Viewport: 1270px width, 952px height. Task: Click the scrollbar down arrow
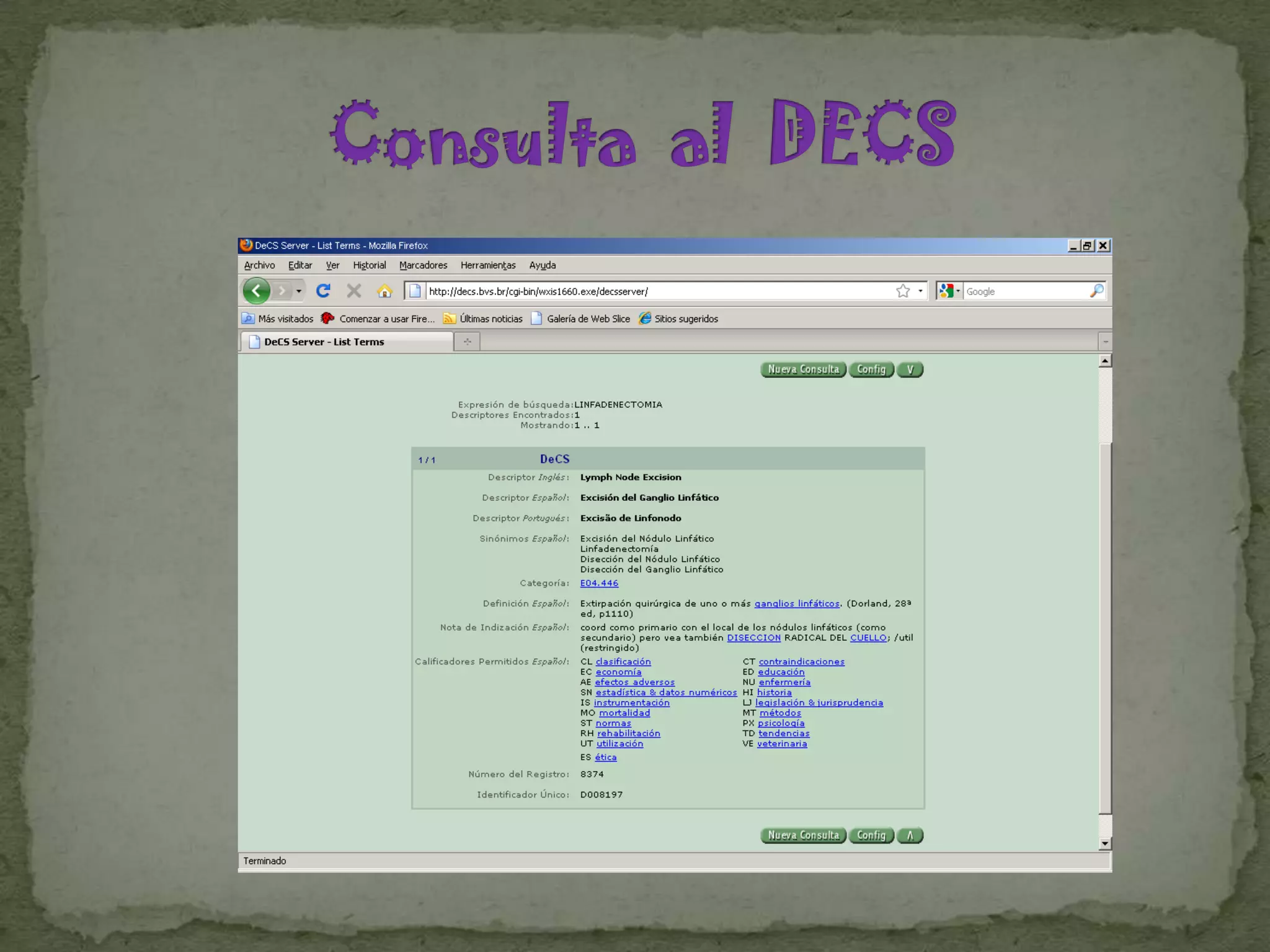(x=1104, y=844)
